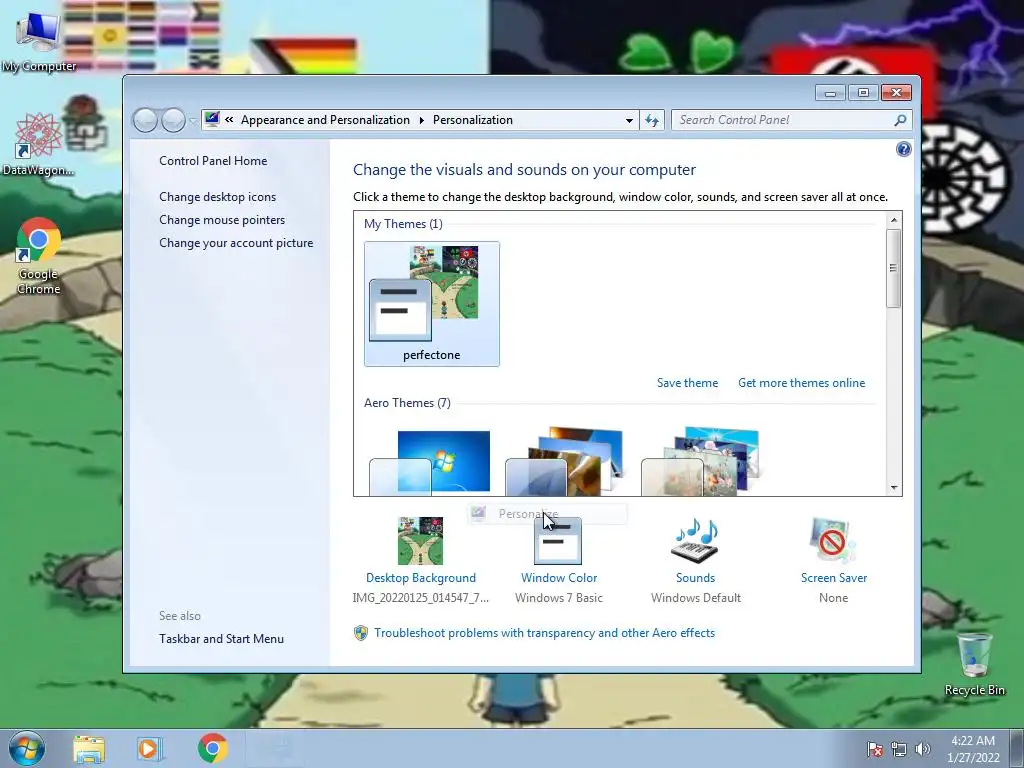Open the Recycle Bin
Image resolution: width=1024 pixels, height=768 pixels.
[974, 663]
